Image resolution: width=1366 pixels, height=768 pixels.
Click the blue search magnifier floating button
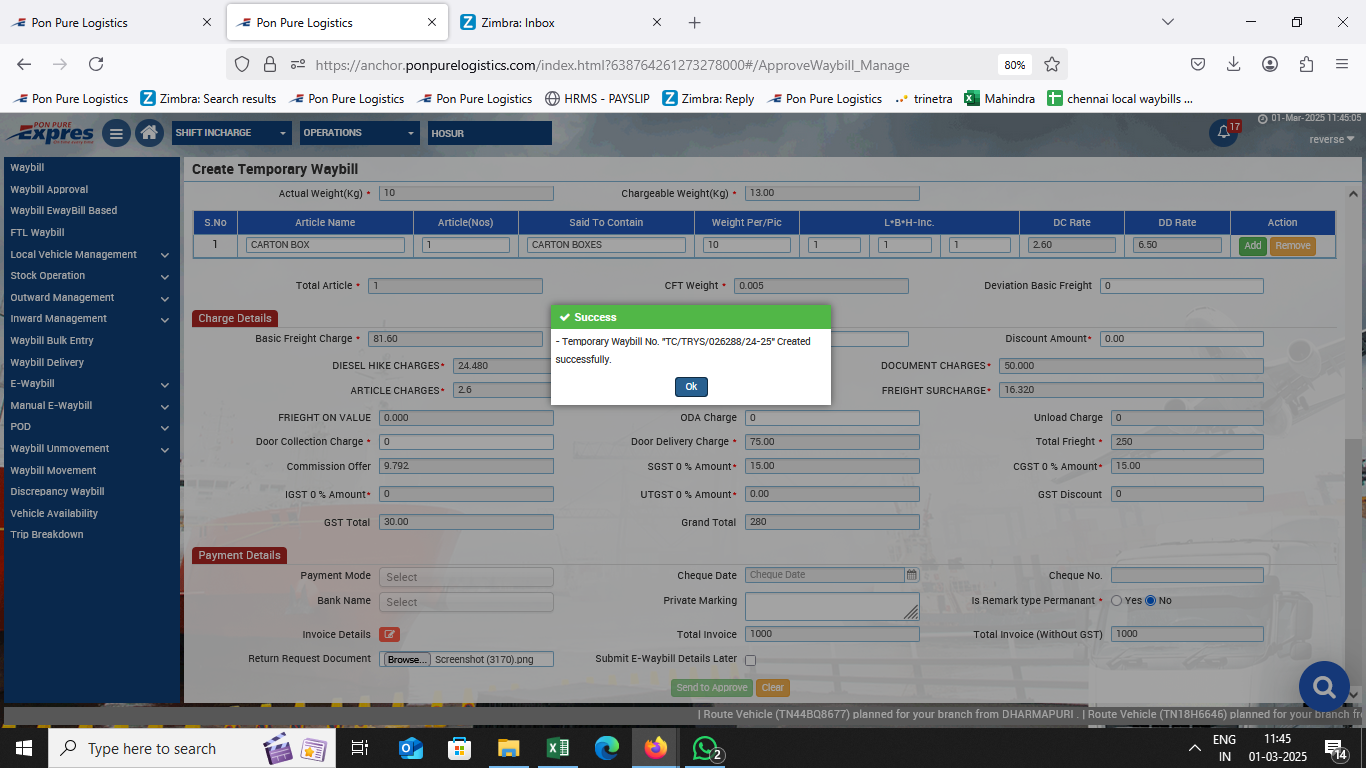(x=1324, y=687)
